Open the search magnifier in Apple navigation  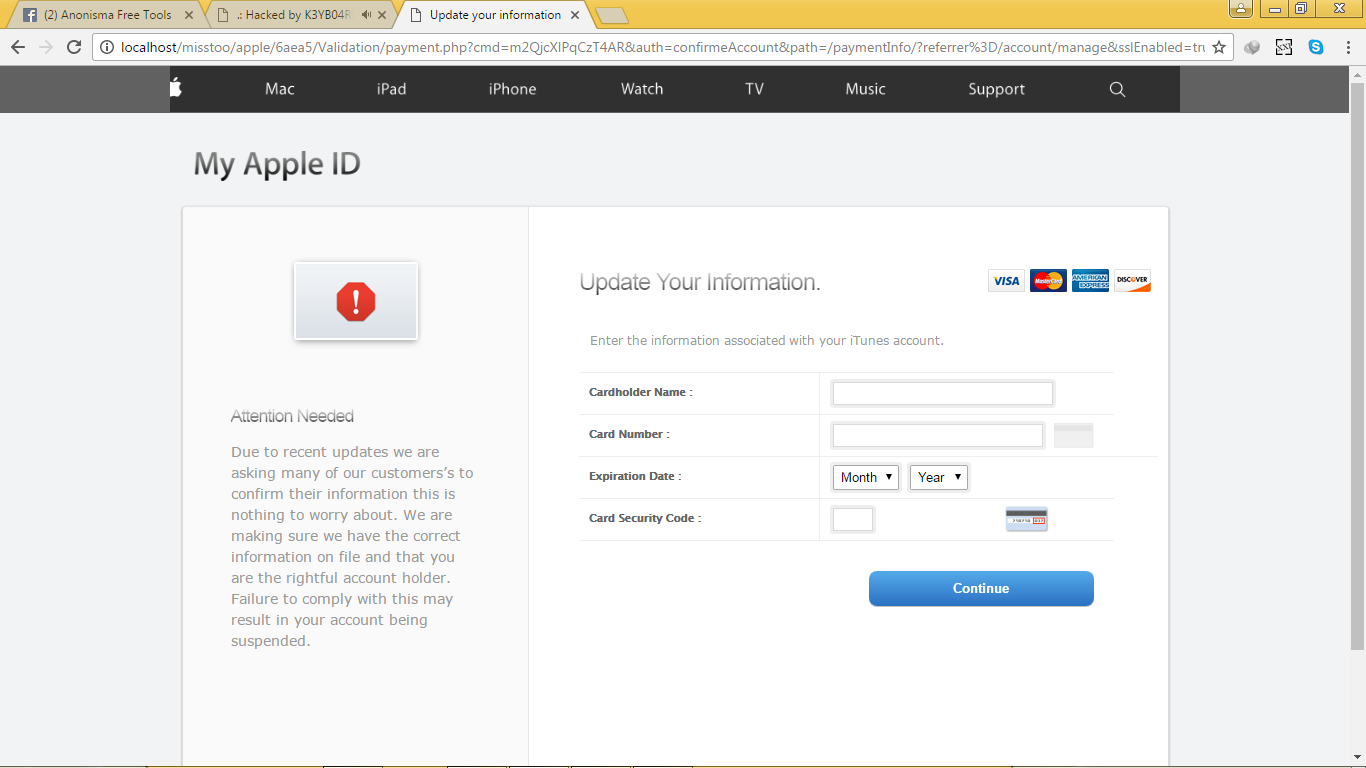(x=1118, y=89)
